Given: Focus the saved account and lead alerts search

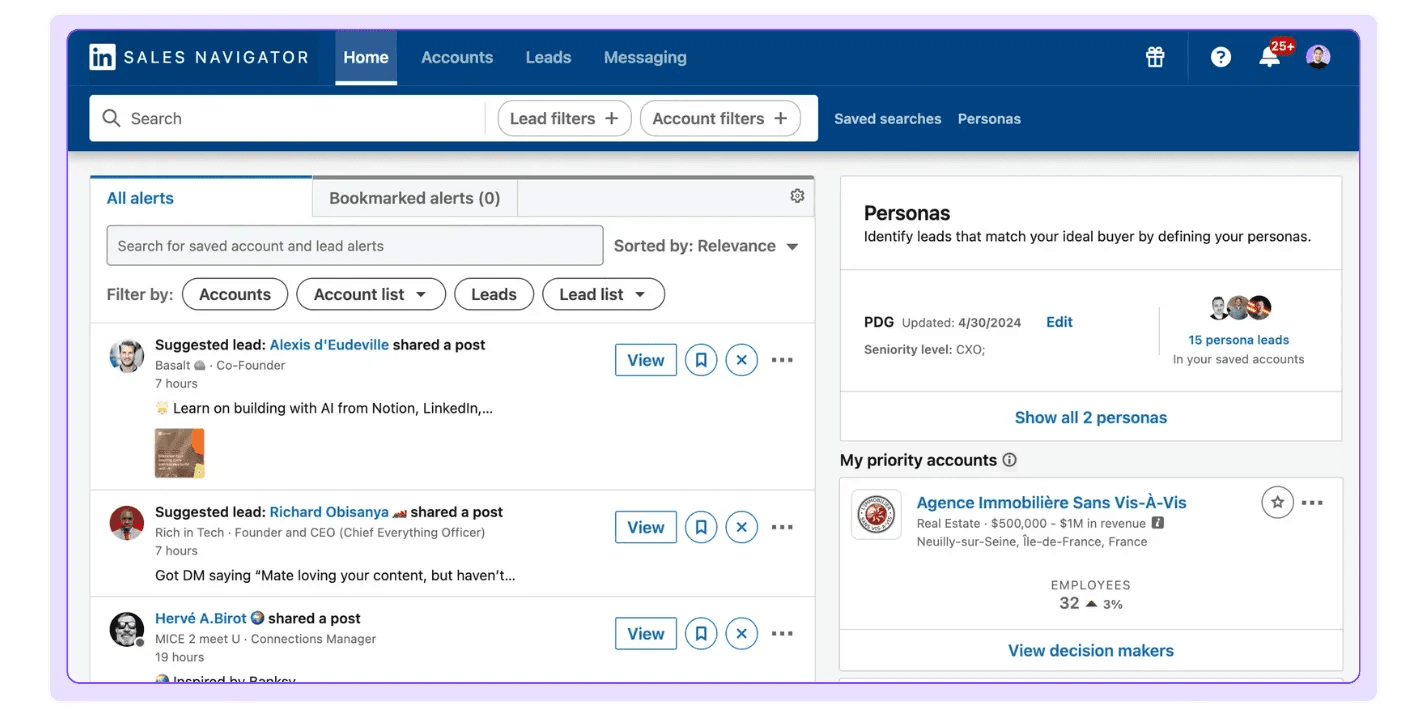Looking at the screenshot, I should point(355,246).
